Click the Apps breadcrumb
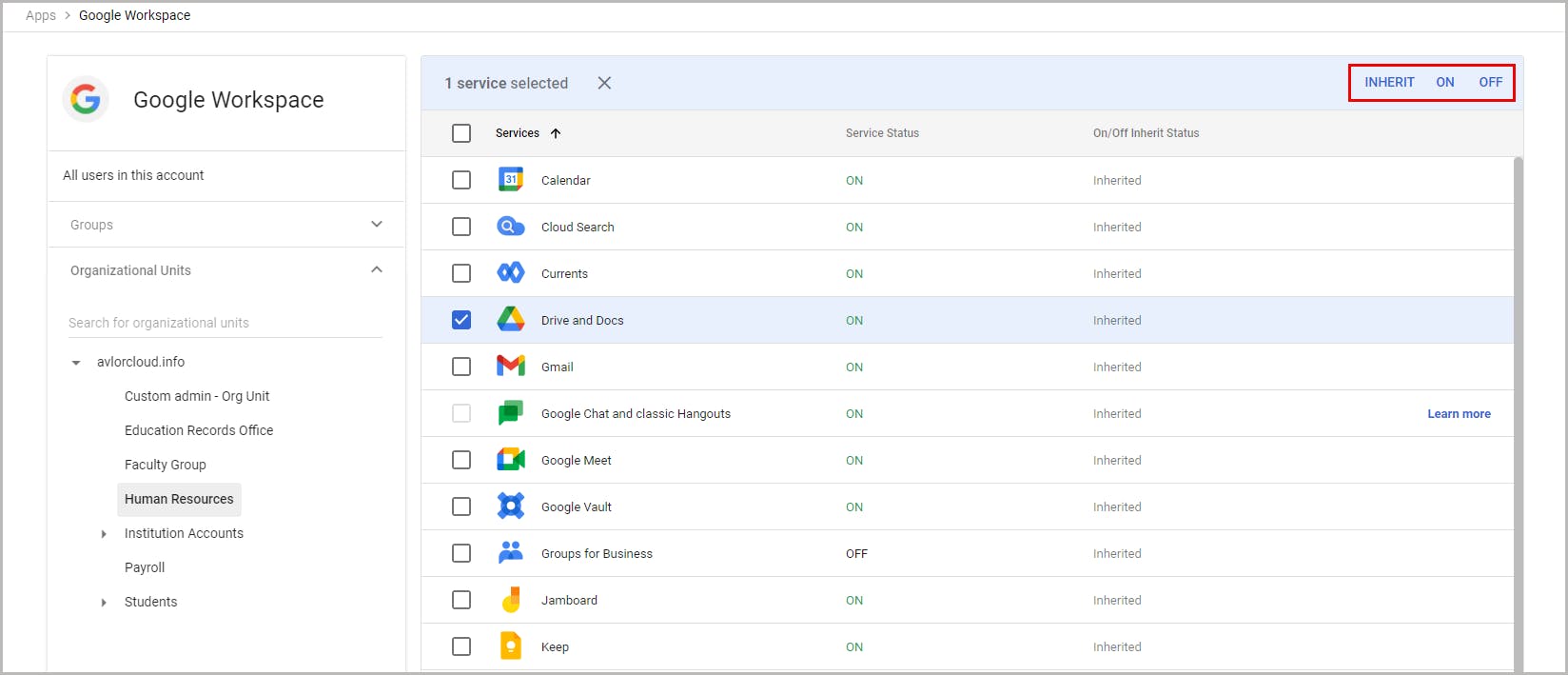 tap(41, 15)
